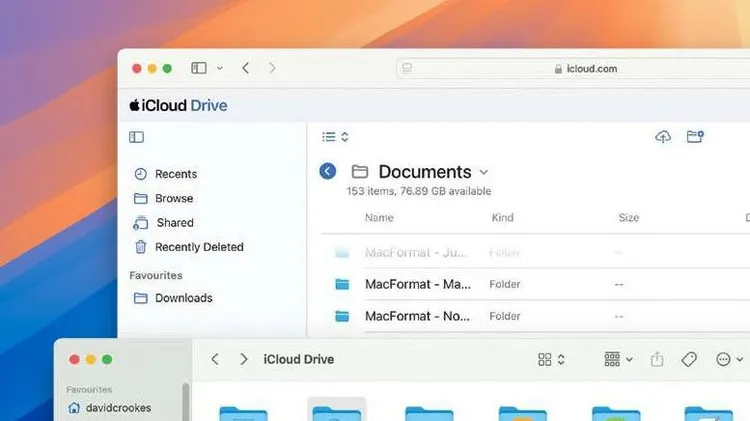The height and width of the screenshot is (421, 750).
Task: Click the Shared folder icon in sidebar
Action: (140, 223)
